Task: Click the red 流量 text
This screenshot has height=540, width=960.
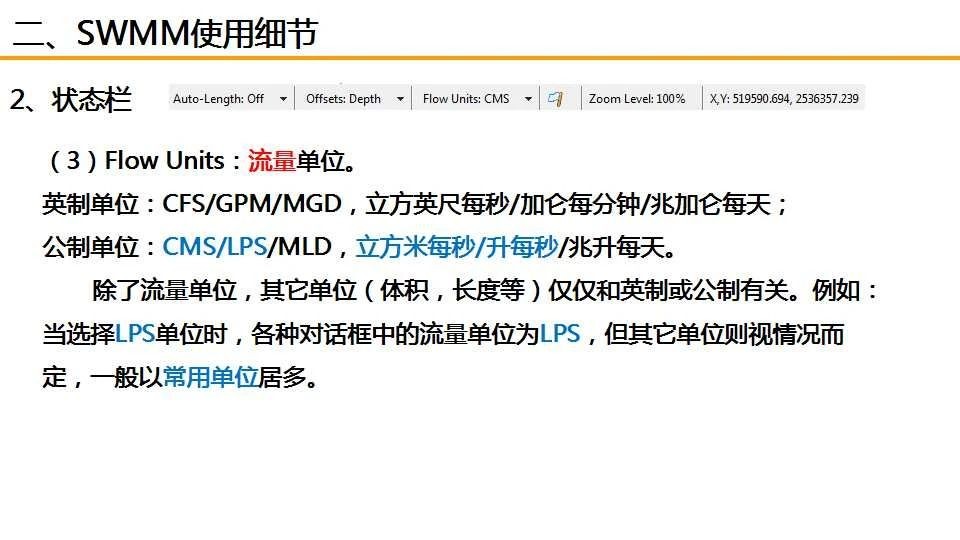Action: [271, 160]
